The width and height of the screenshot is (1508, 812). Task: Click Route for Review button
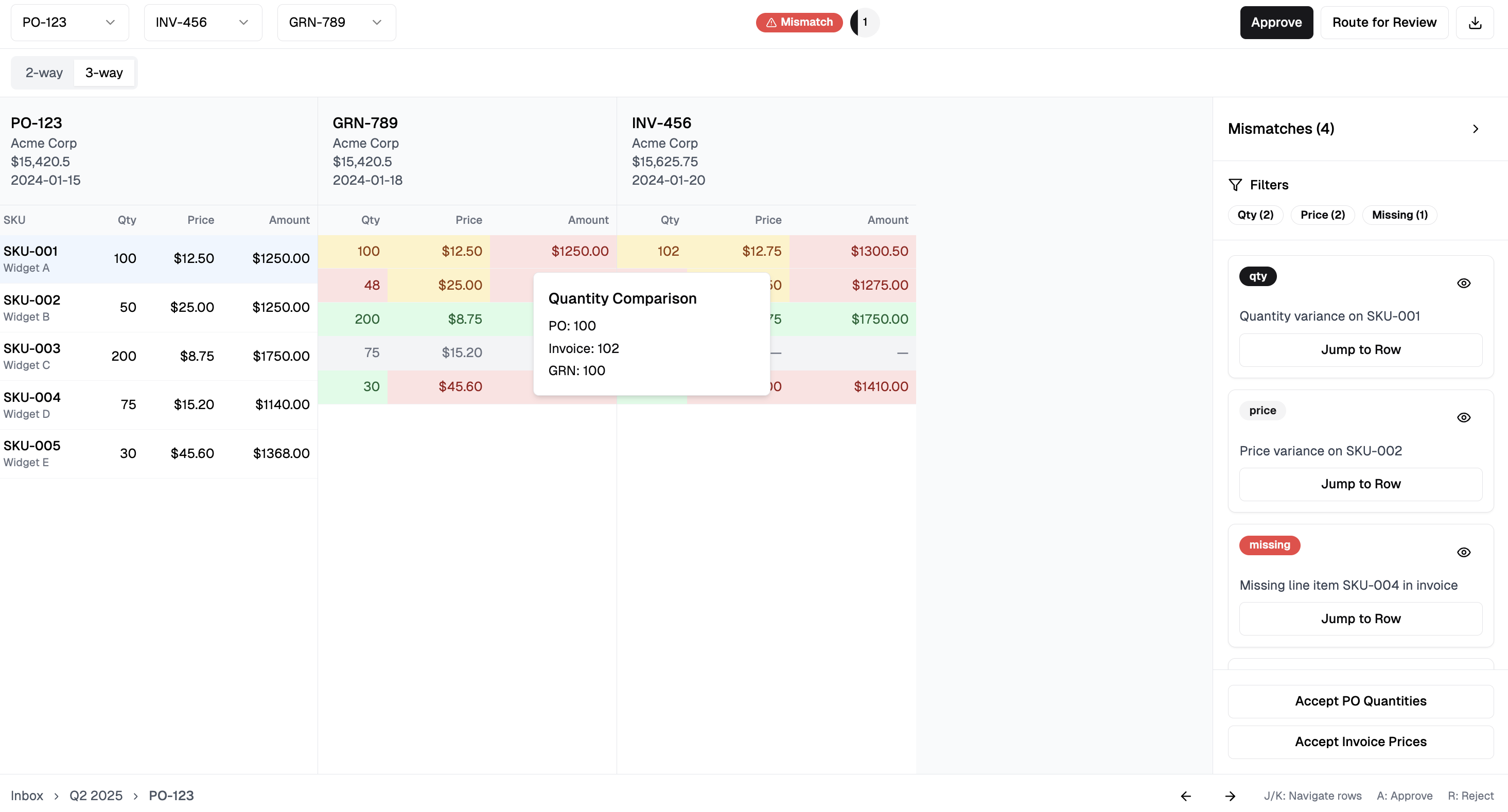coord(1384,22)
